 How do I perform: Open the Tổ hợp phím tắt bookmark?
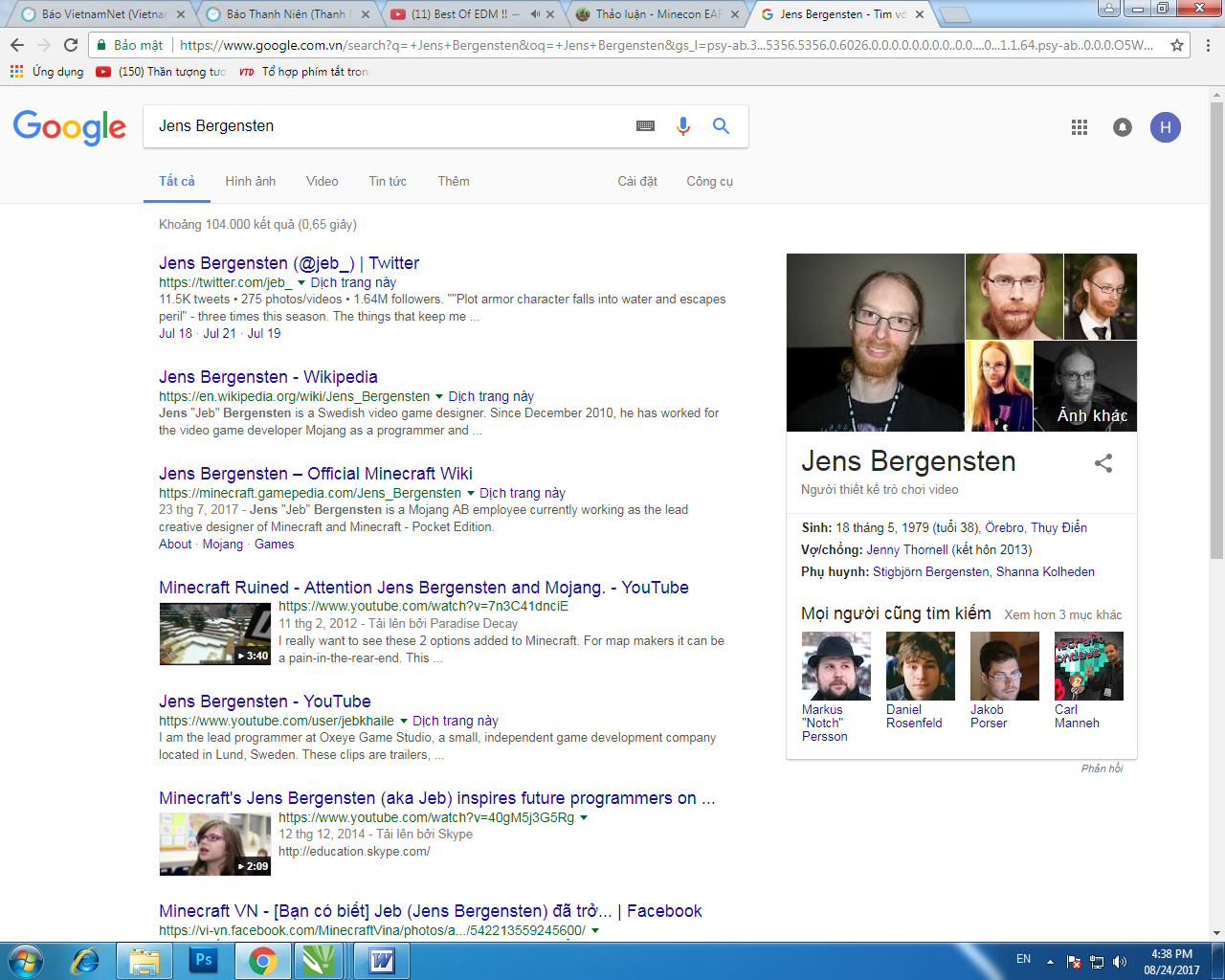tap(303, 72)
